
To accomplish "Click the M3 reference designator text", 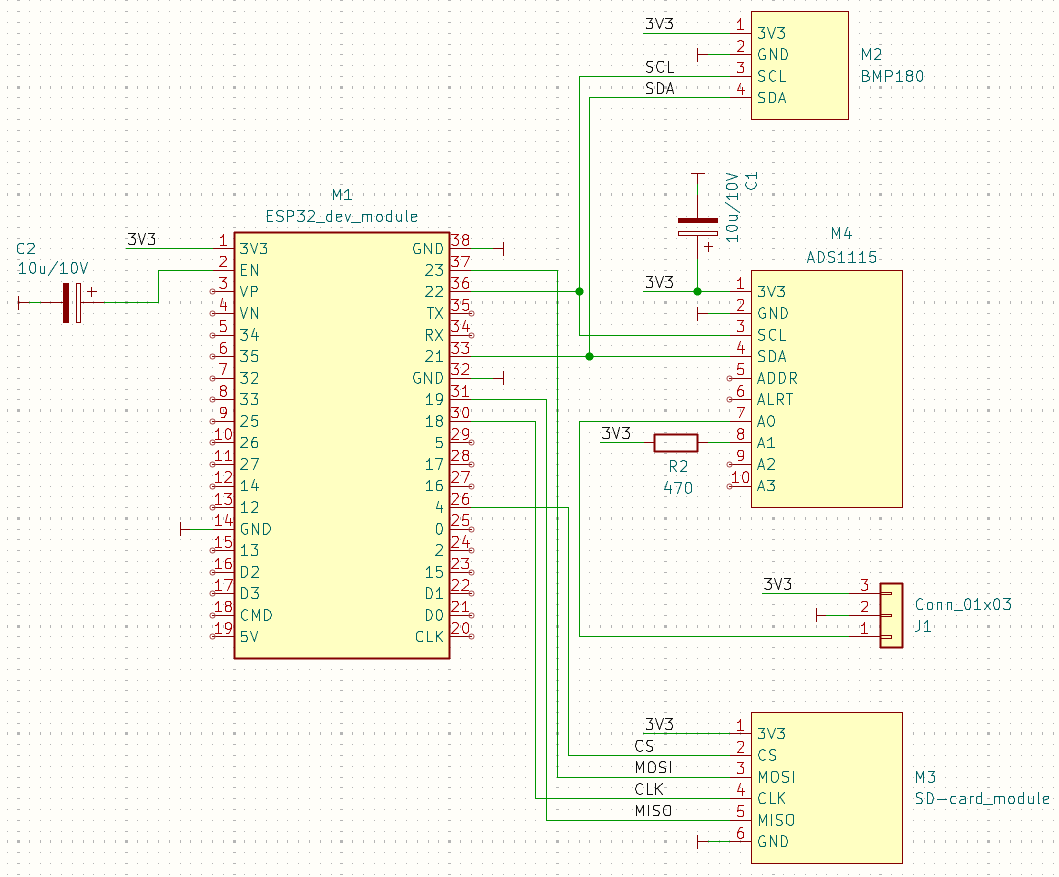I will click(x=925, y=777).
